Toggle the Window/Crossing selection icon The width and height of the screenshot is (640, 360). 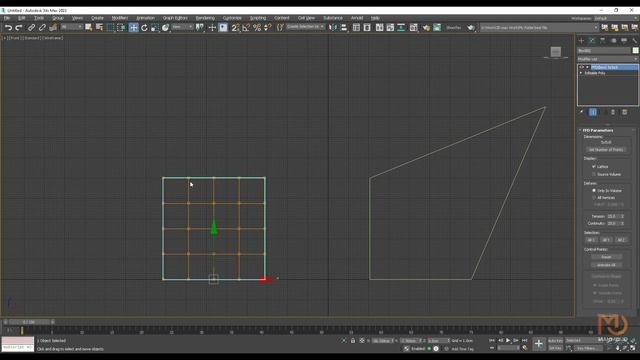click(121, 28)
